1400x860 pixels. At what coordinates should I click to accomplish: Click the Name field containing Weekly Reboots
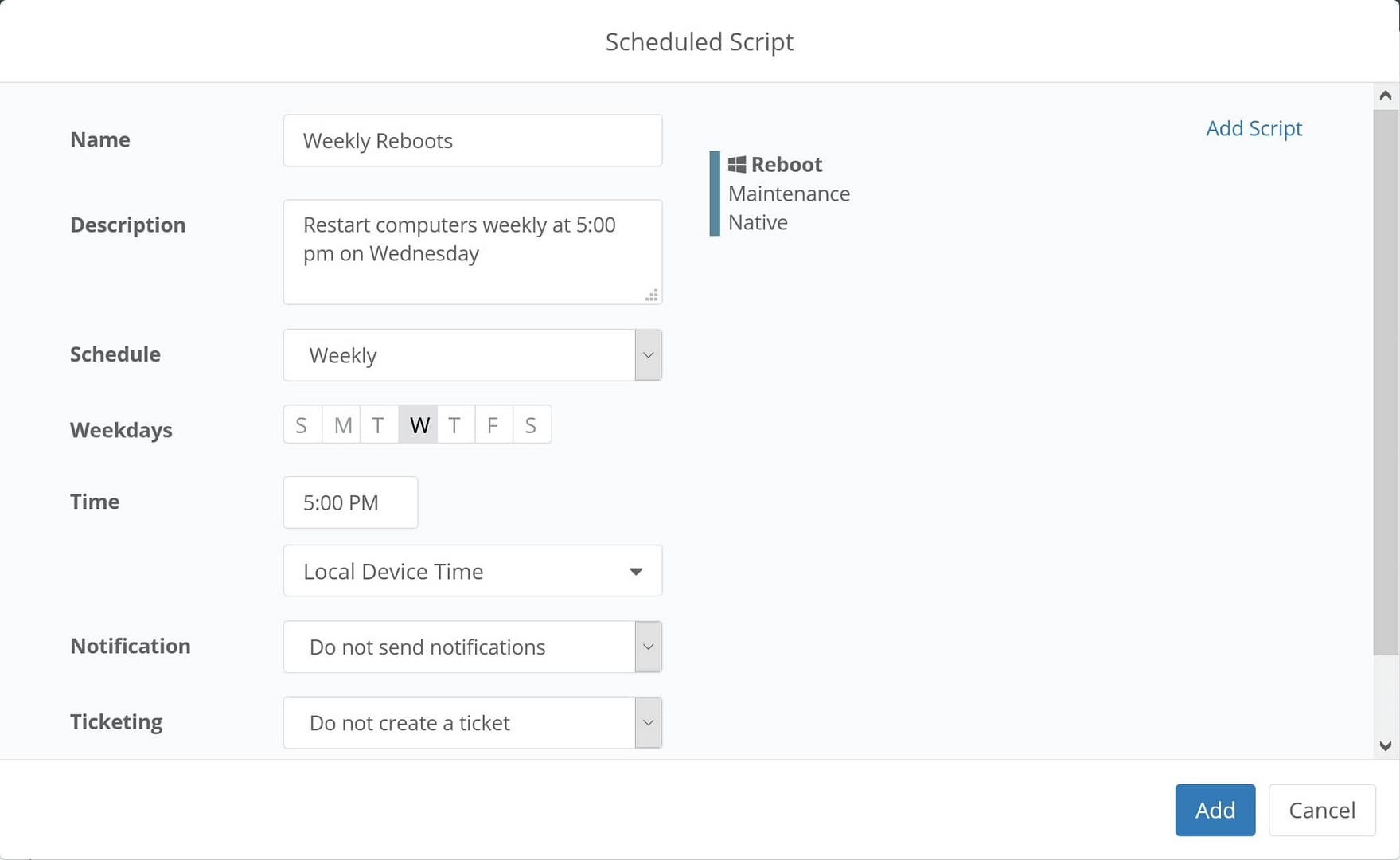click(473, 140)
